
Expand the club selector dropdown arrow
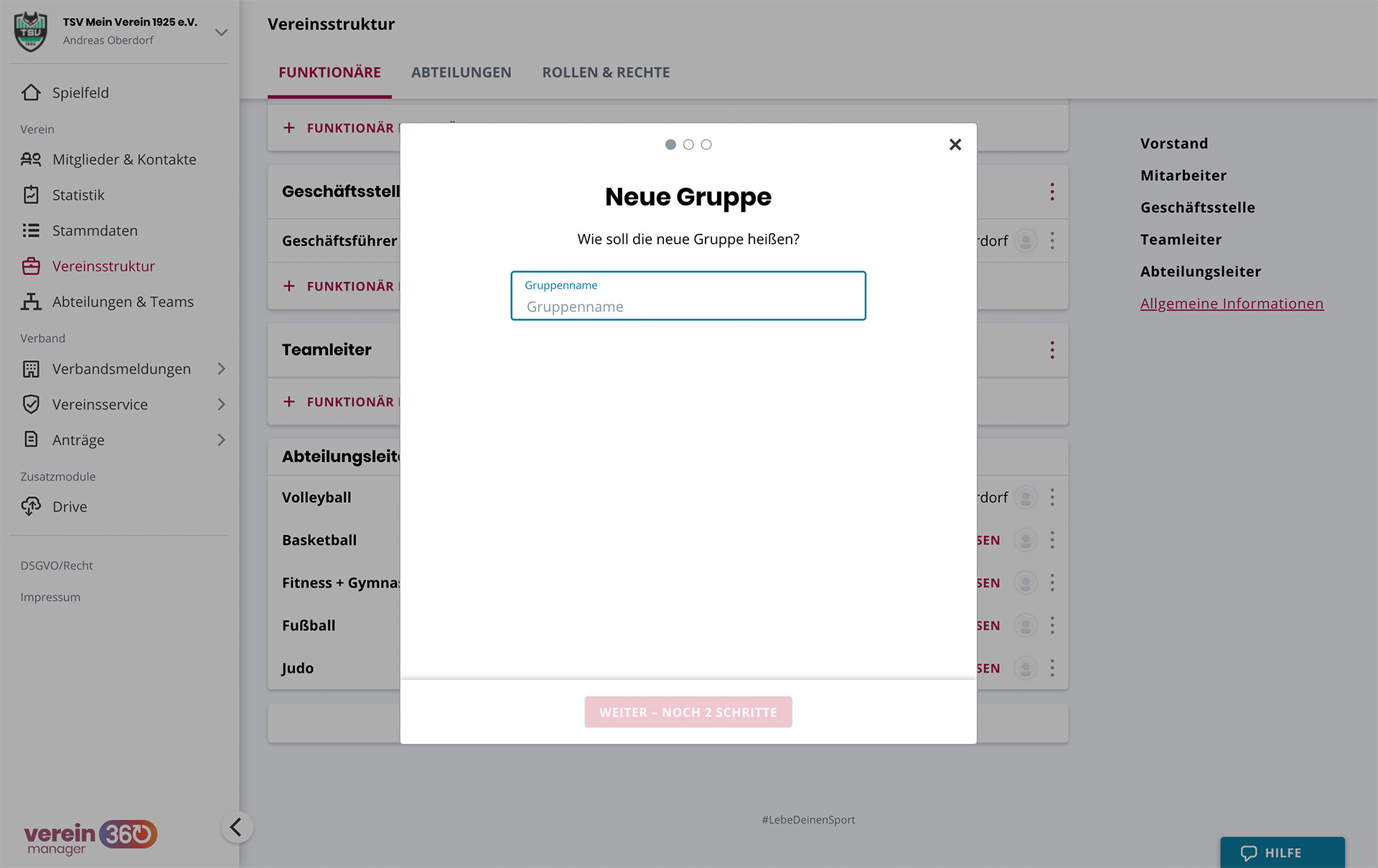[x=221, y=32]
